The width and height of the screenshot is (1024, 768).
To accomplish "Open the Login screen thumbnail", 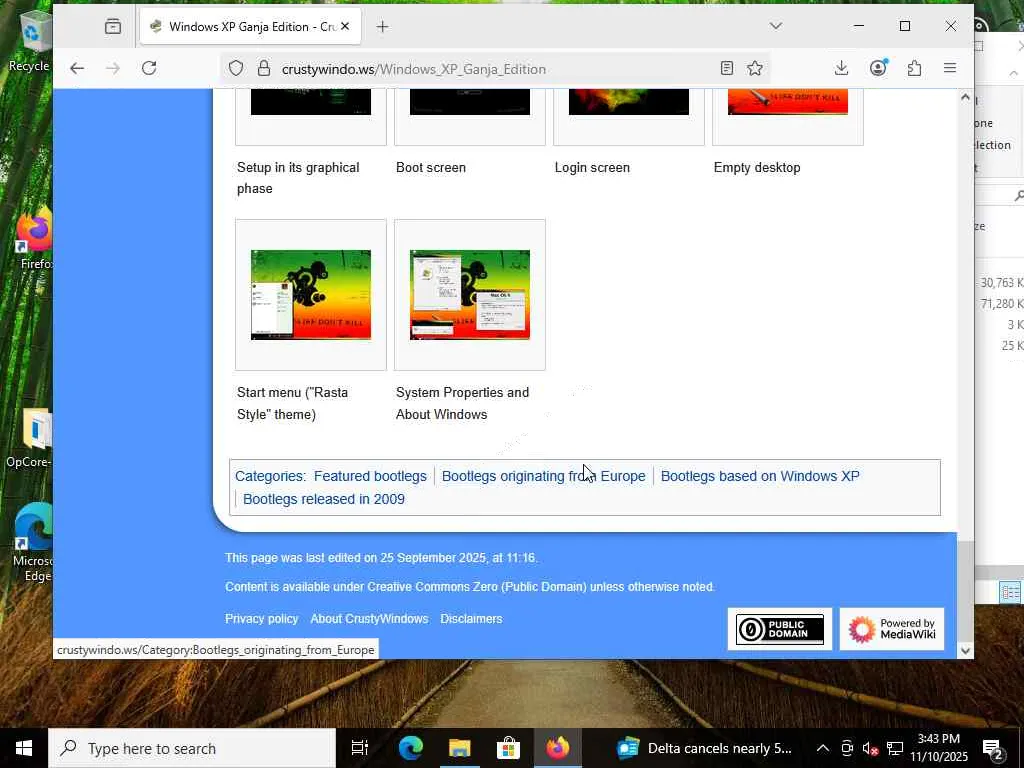I will click(629, 101).
